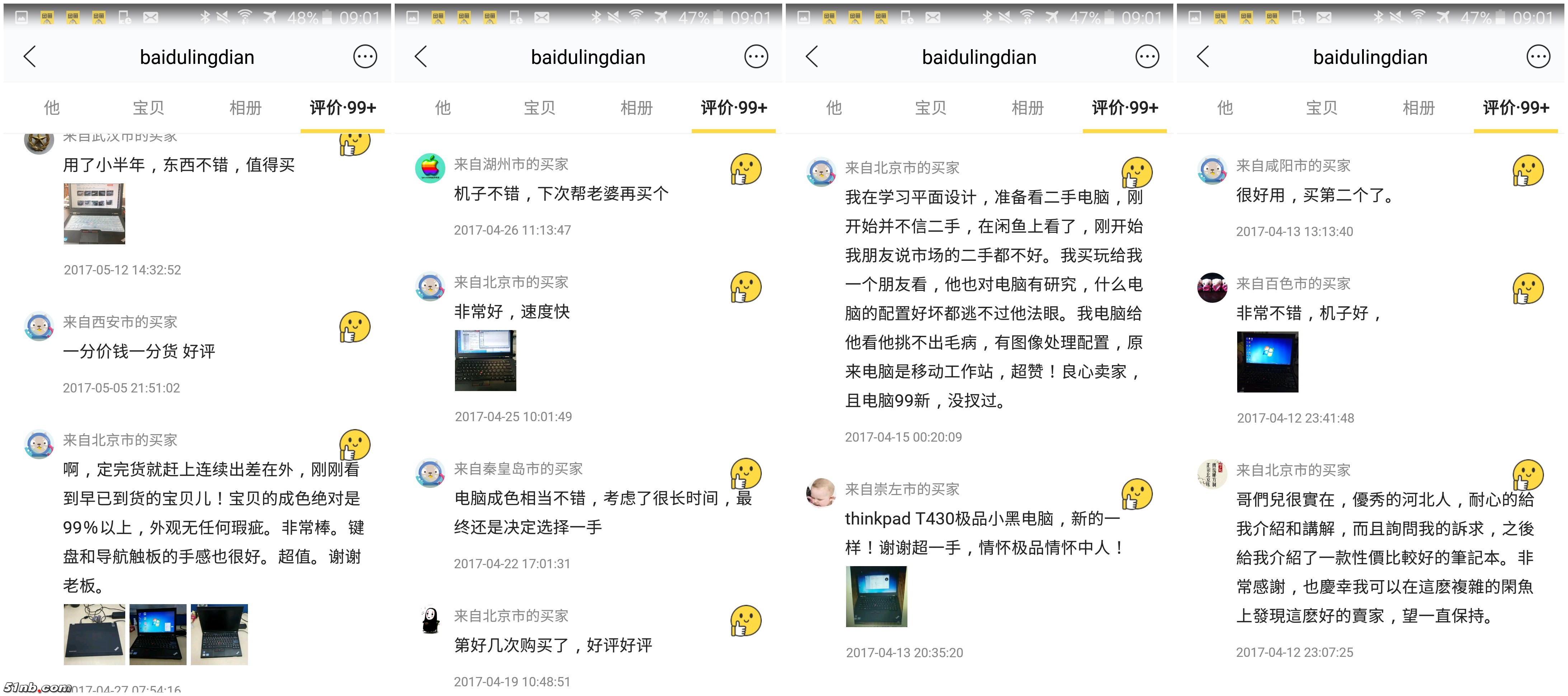
Task: View laptop photo in 用了小半年 review
Action: pyautogui.click(x=94, y=213)
